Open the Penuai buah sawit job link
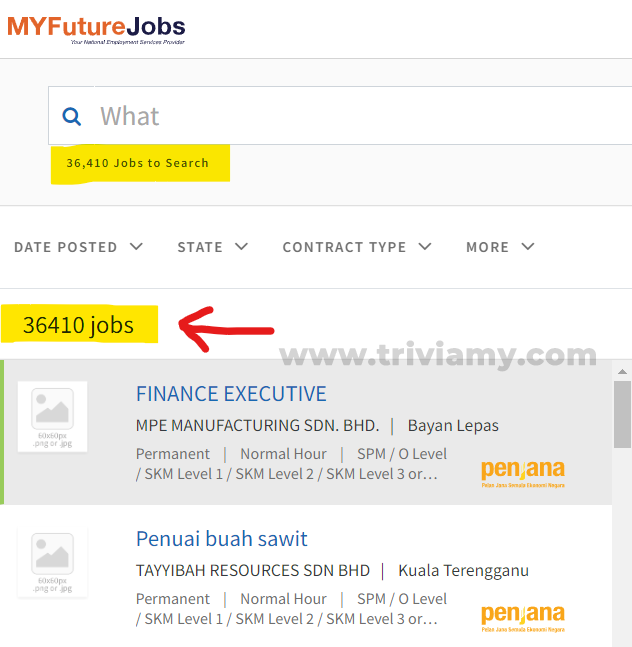 tap(222, 538)
